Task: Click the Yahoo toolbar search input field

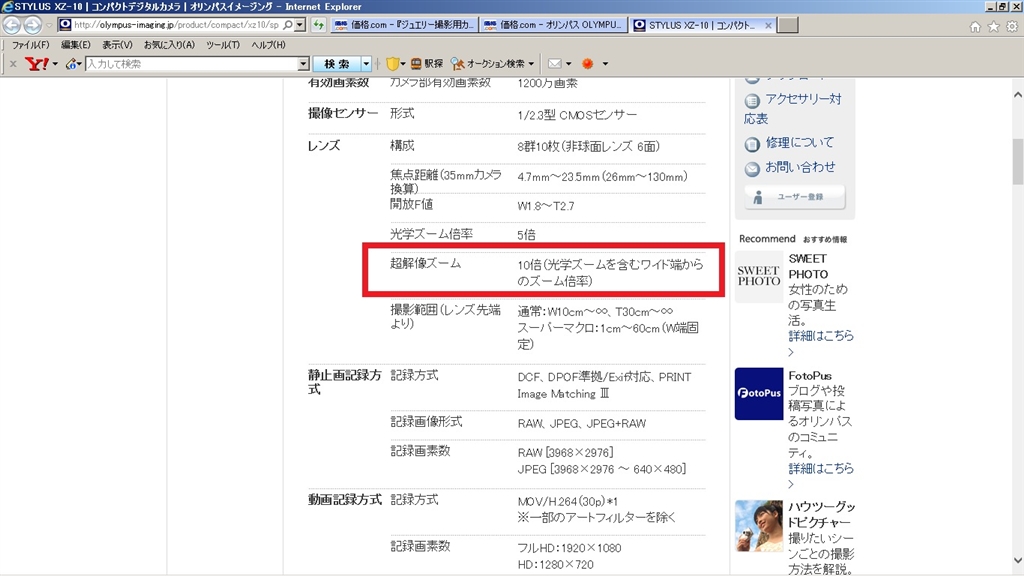Action: click(191, 63)
